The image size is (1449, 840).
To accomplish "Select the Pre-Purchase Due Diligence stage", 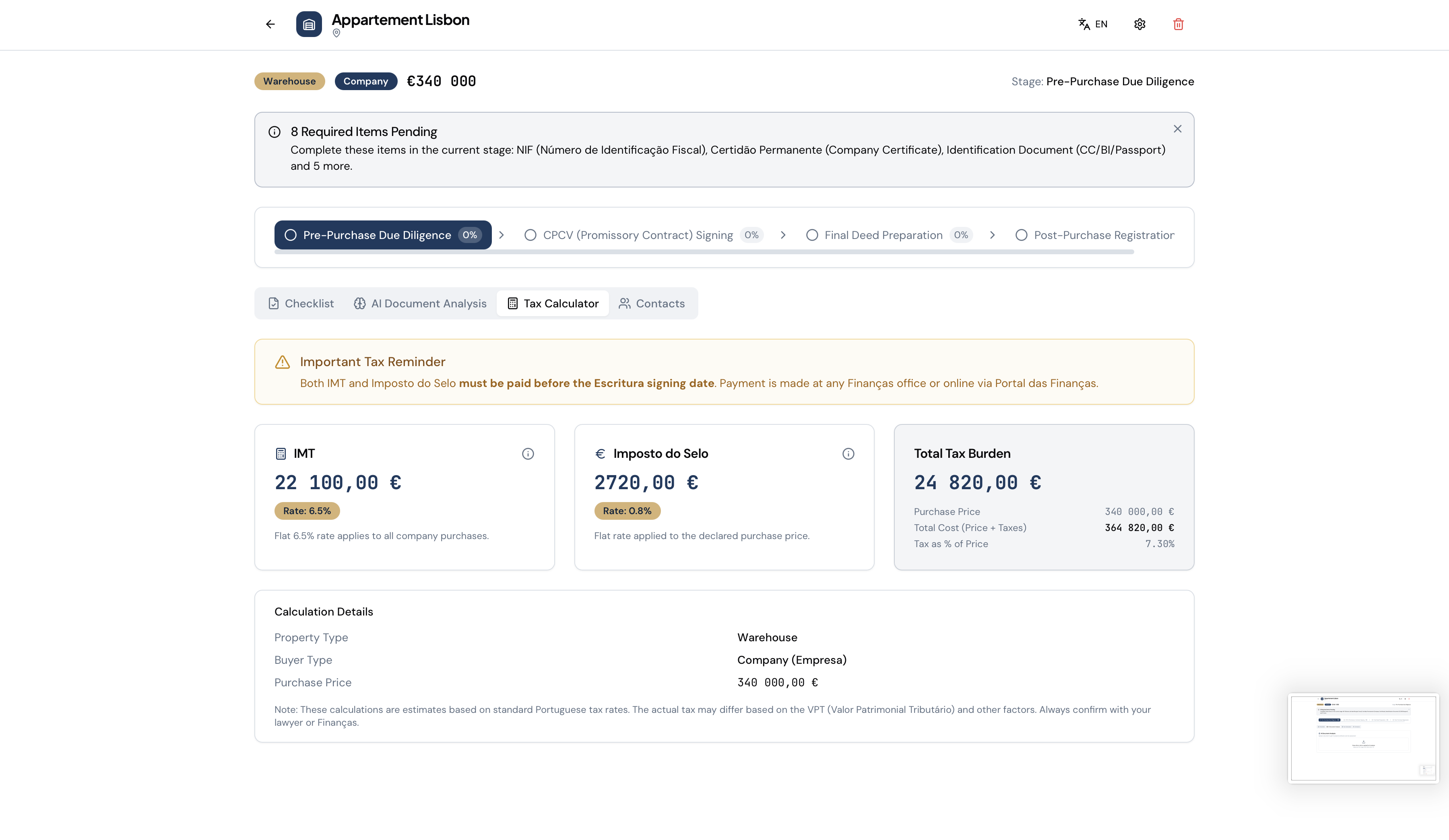I will click(382, 235).
